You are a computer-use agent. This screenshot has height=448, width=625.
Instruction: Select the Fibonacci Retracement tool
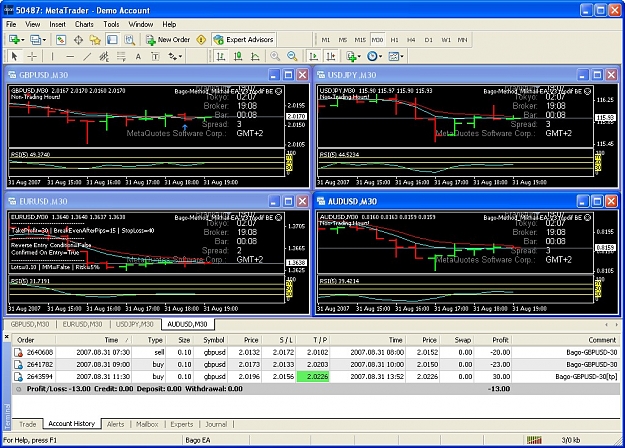coord(121,57)
